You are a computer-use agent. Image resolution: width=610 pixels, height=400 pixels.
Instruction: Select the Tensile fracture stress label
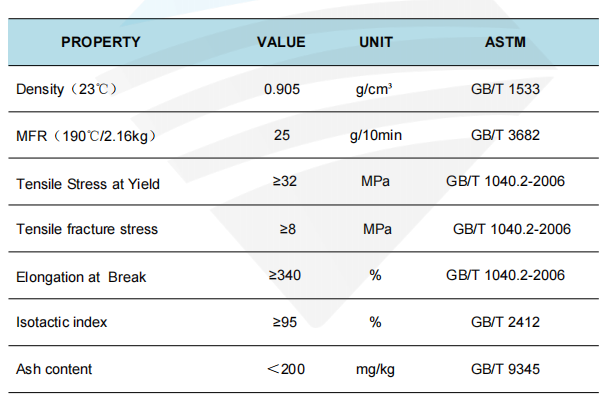click(87, 229)
